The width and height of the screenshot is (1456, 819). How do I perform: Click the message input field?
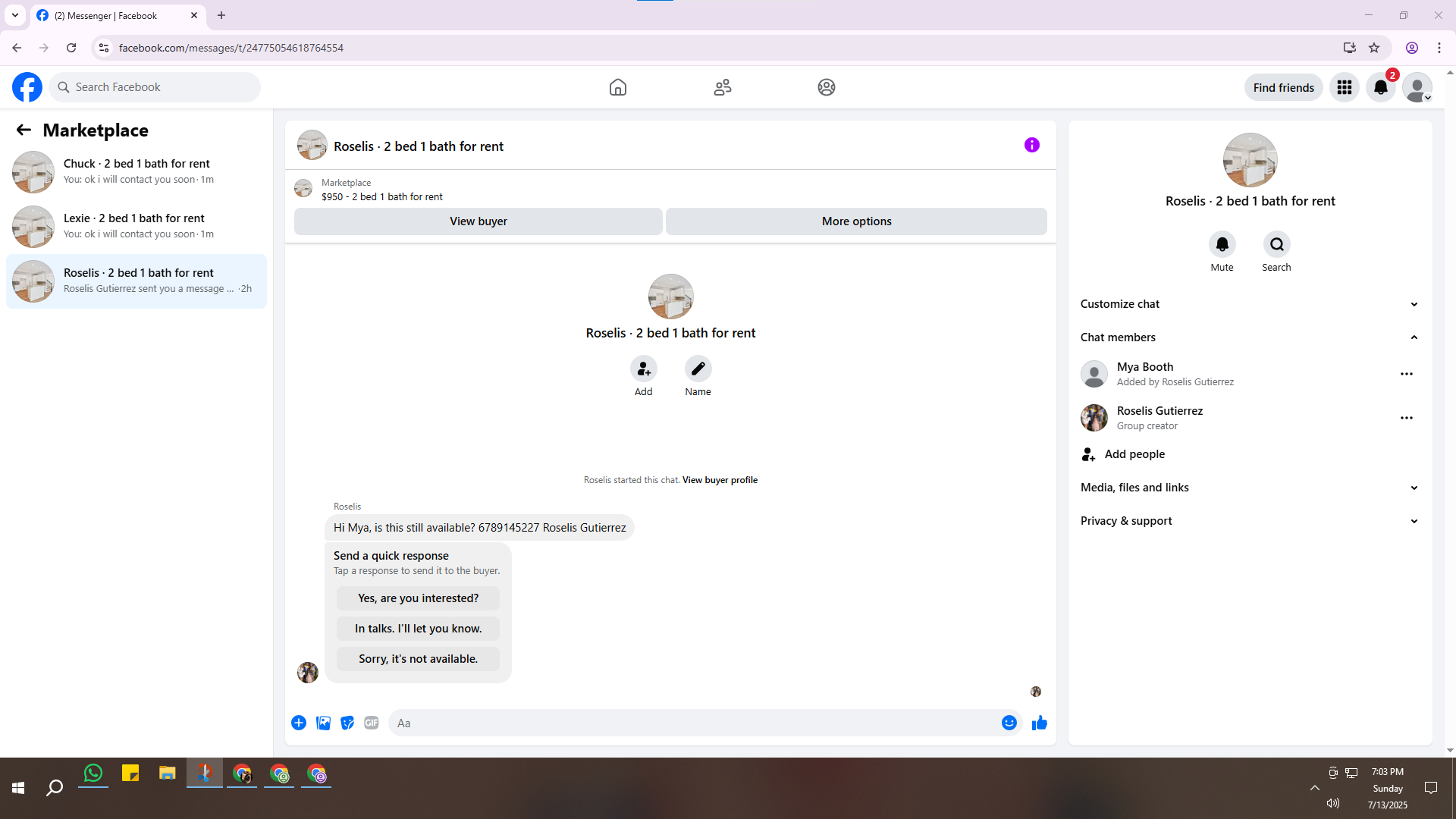point(694,723)
